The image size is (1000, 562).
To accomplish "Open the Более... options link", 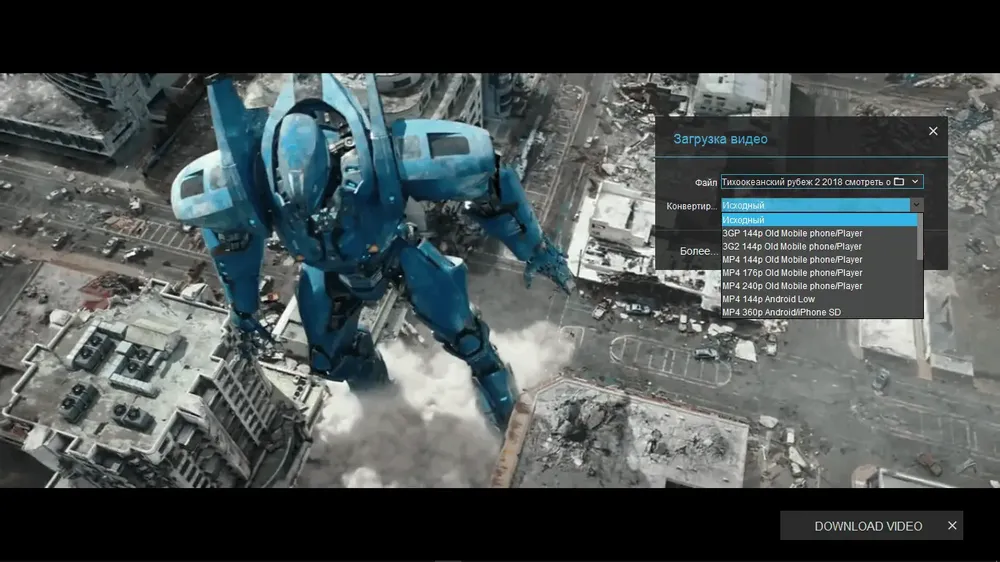I will (x=699, y=251).
